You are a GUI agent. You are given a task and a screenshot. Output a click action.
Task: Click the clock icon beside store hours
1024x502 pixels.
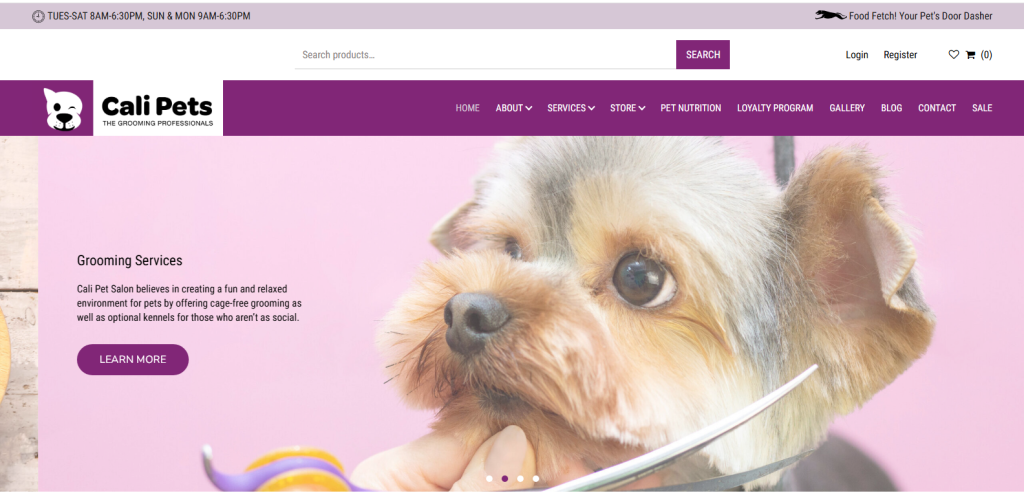click(x=39, y=16)
